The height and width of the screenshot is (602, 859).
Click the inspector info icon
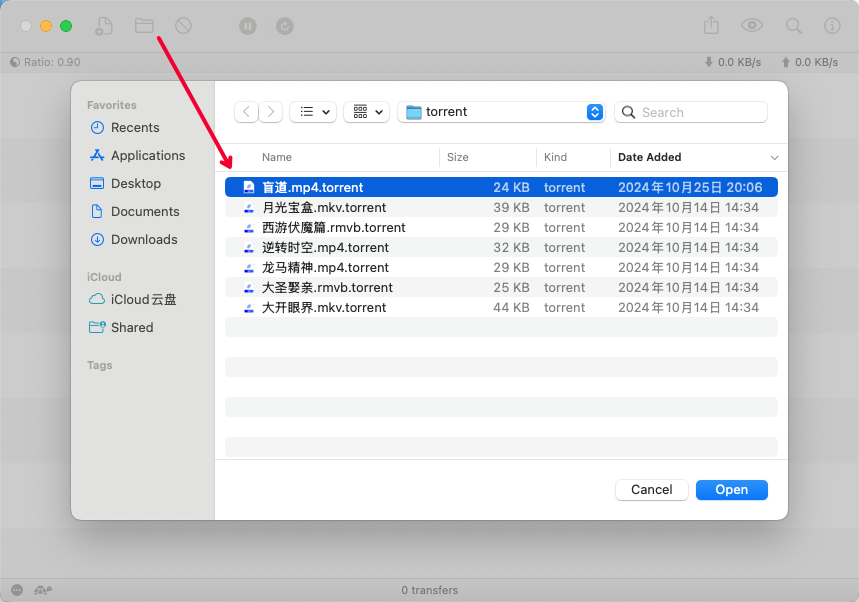(831, 26)
